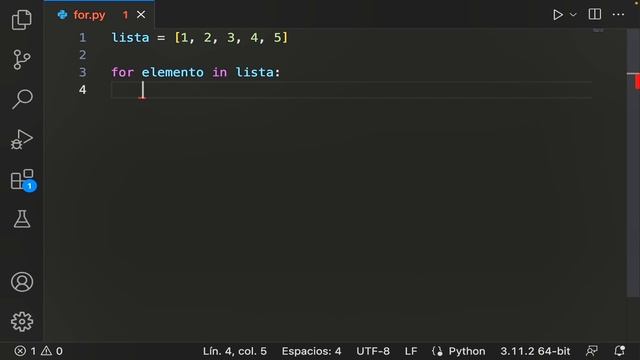Image resolution: width=640 pixels, height=360 pixels.
Task: Open the Source Control view
Action: (x=22, y=60)
